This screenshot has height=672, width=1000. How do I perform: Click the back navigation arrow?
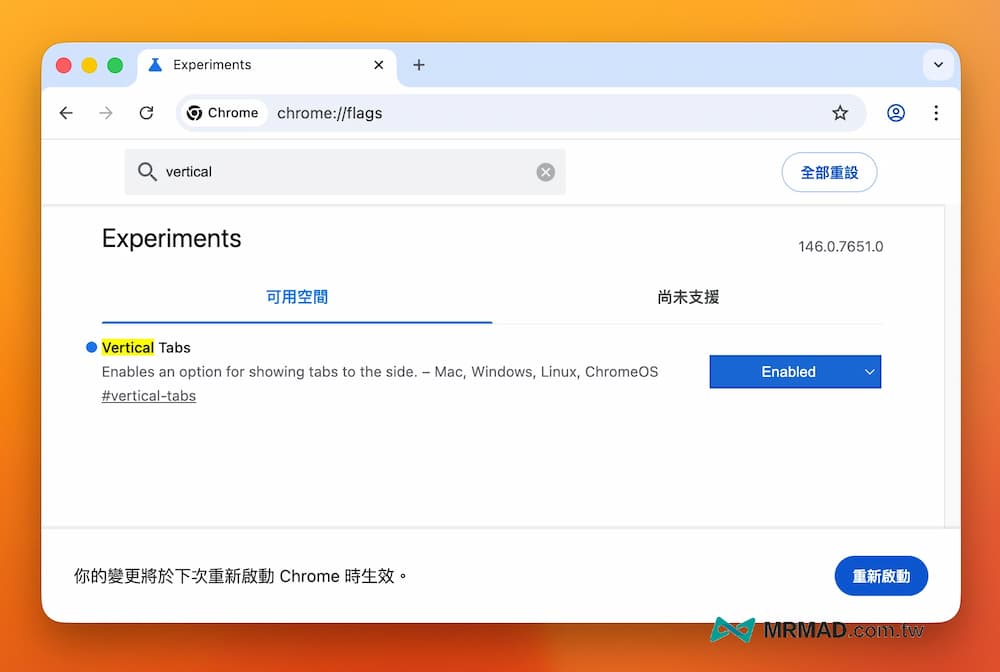click(x=66, y=113)
